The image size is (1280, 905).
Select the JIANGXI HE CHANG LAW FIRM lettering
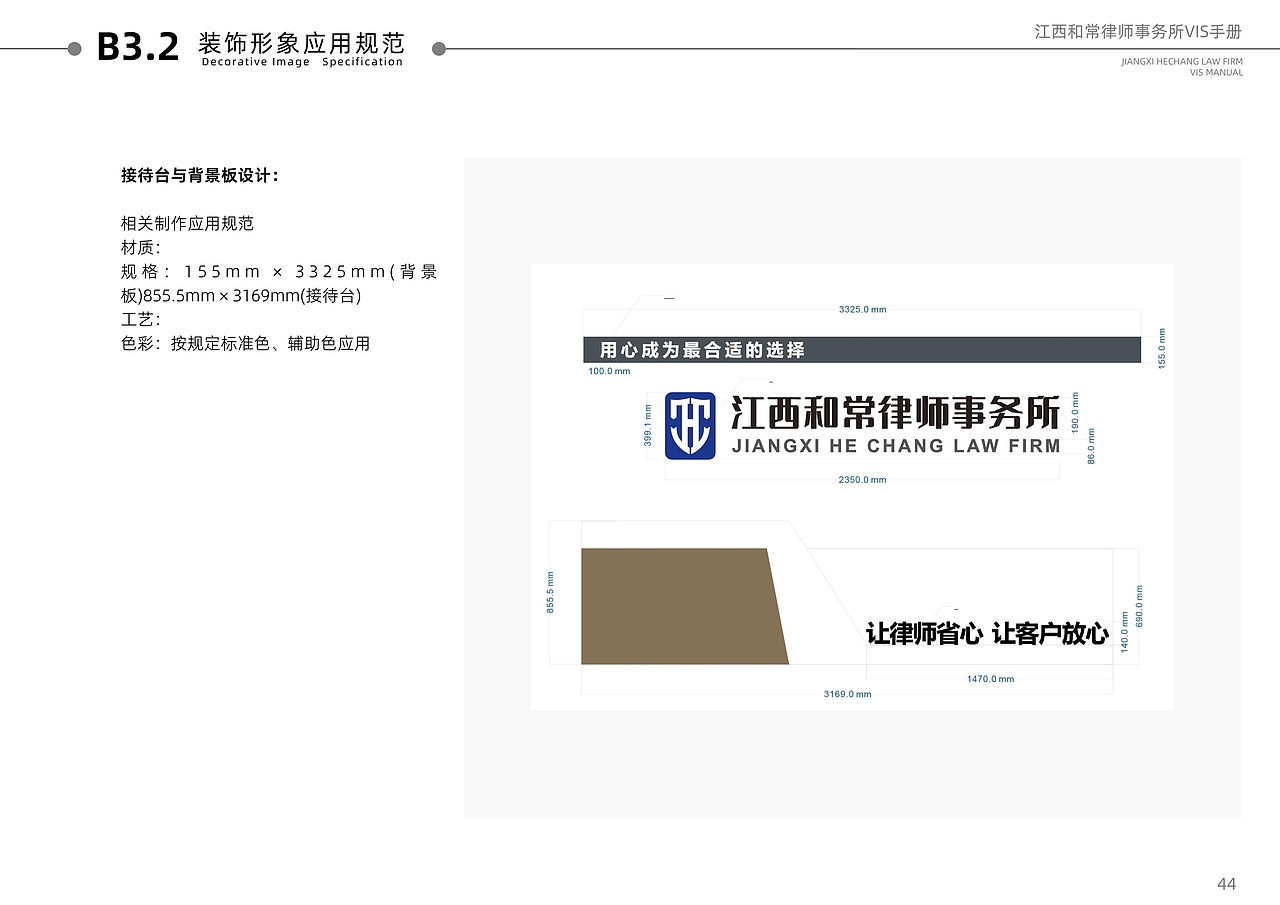[x=896, y=446]
